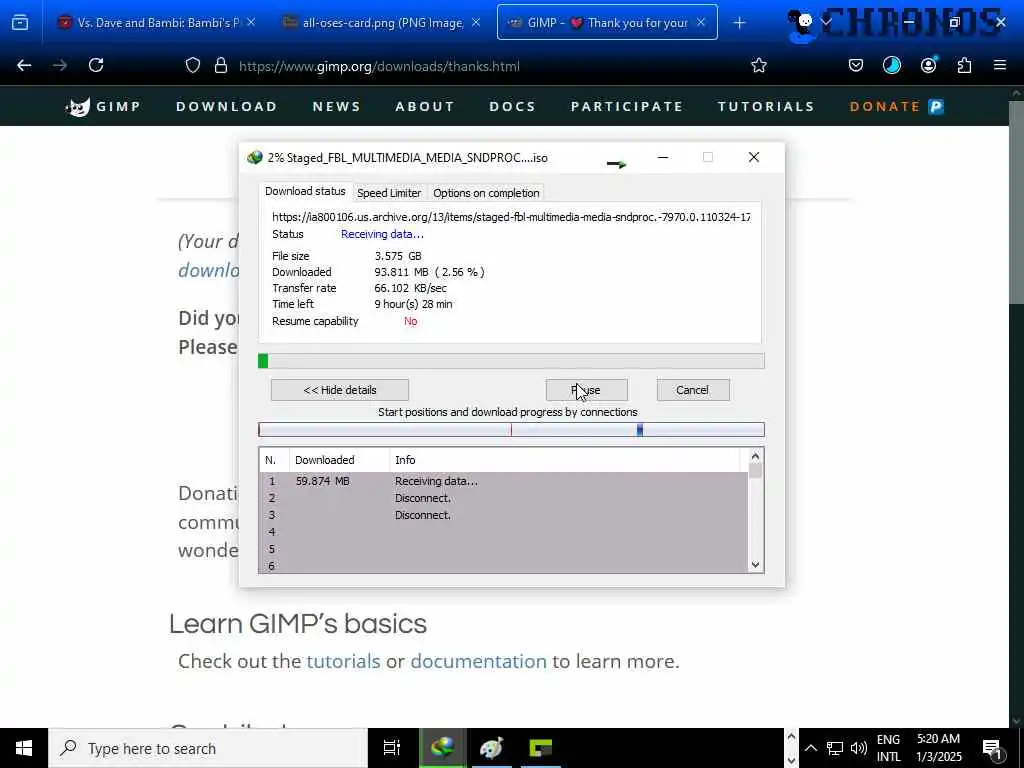Screen dimensions: 1024x768
Task: Open the DOWNLOAD menu on GIMP site
Action: tap(227, 106)
